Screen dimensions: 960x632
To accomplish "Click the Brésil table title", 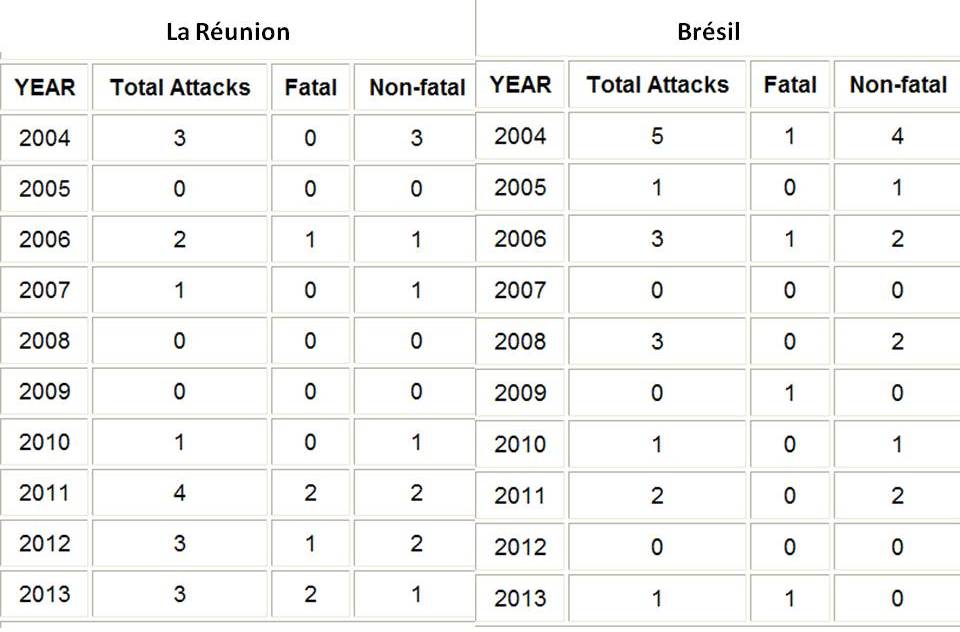I will click(x=708, y=31).
